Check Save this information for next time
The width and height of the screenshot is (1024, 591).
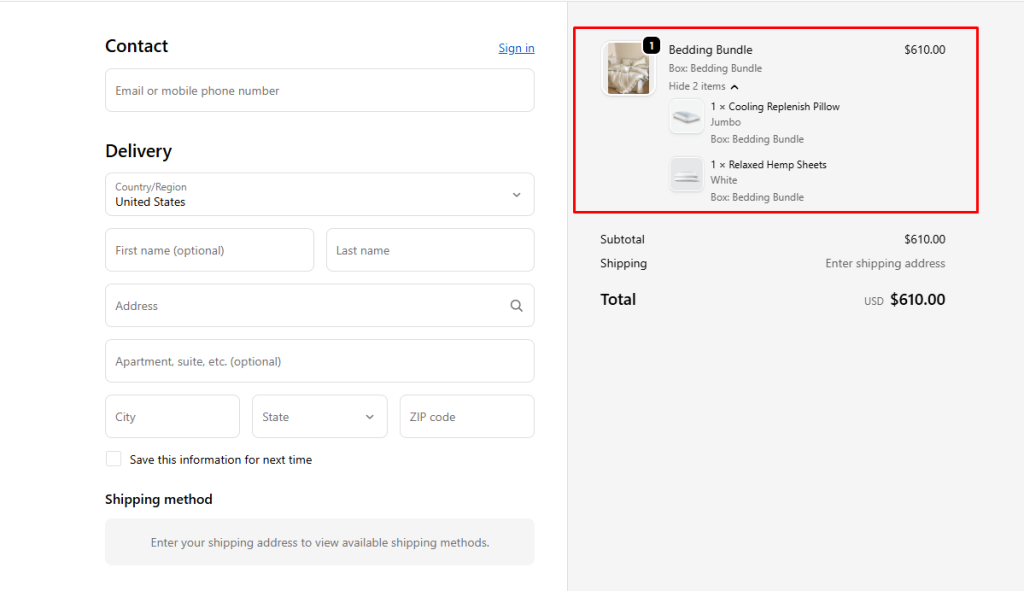[x=114, y=459]
